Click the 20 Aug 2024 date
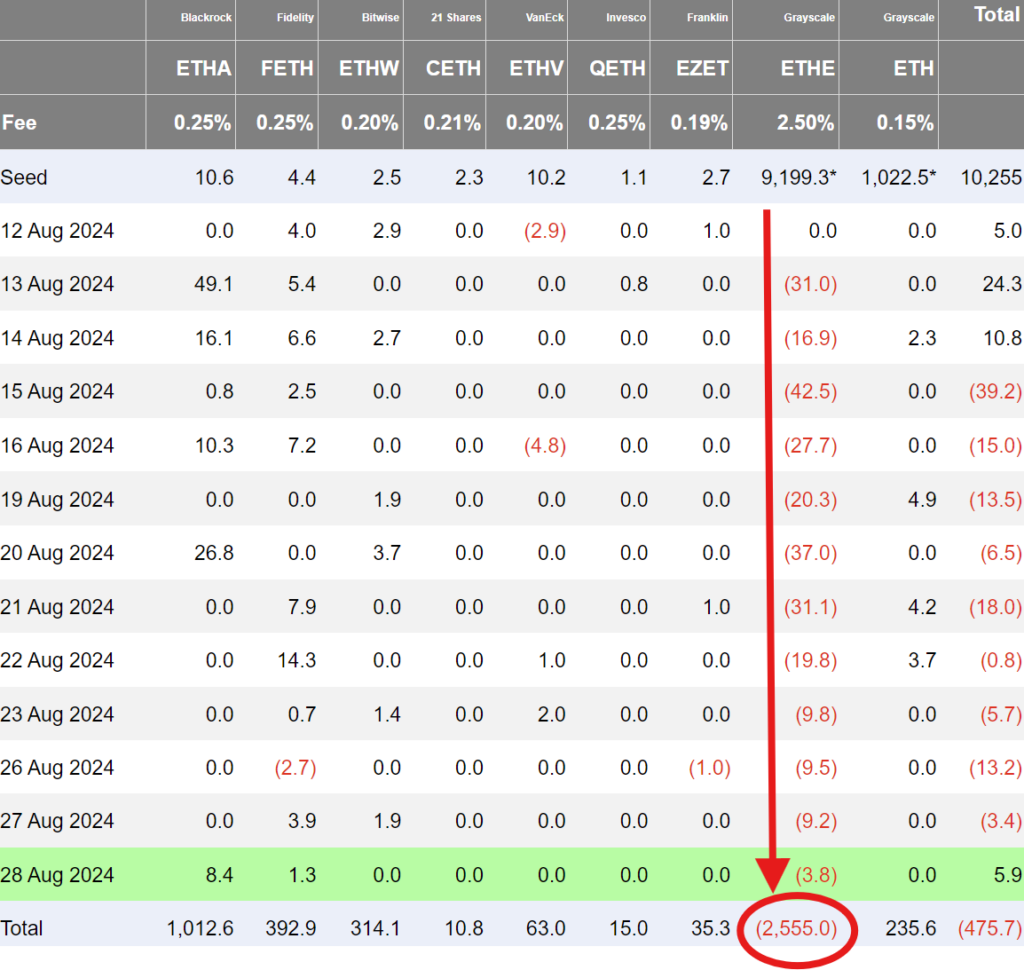This screenshot has height=970, width=1024. point(57,554)
